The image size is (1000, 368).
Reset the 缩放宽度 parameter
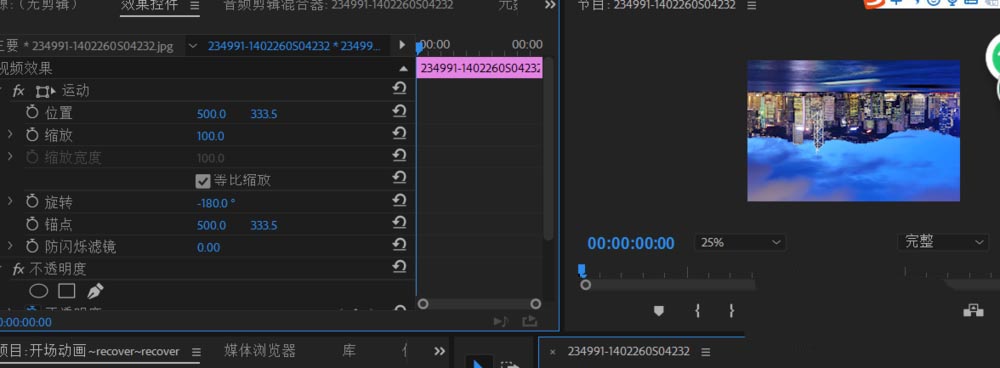[x=399, y=156]
